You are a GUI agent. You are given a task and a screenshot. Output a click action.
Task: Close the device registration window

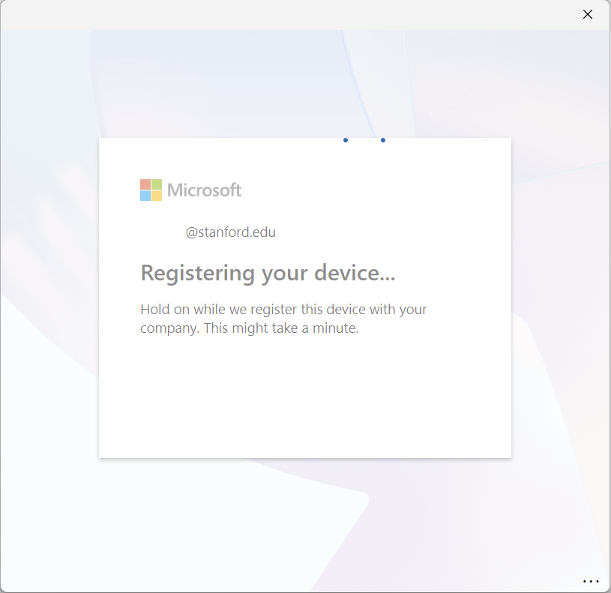[587, 15]
